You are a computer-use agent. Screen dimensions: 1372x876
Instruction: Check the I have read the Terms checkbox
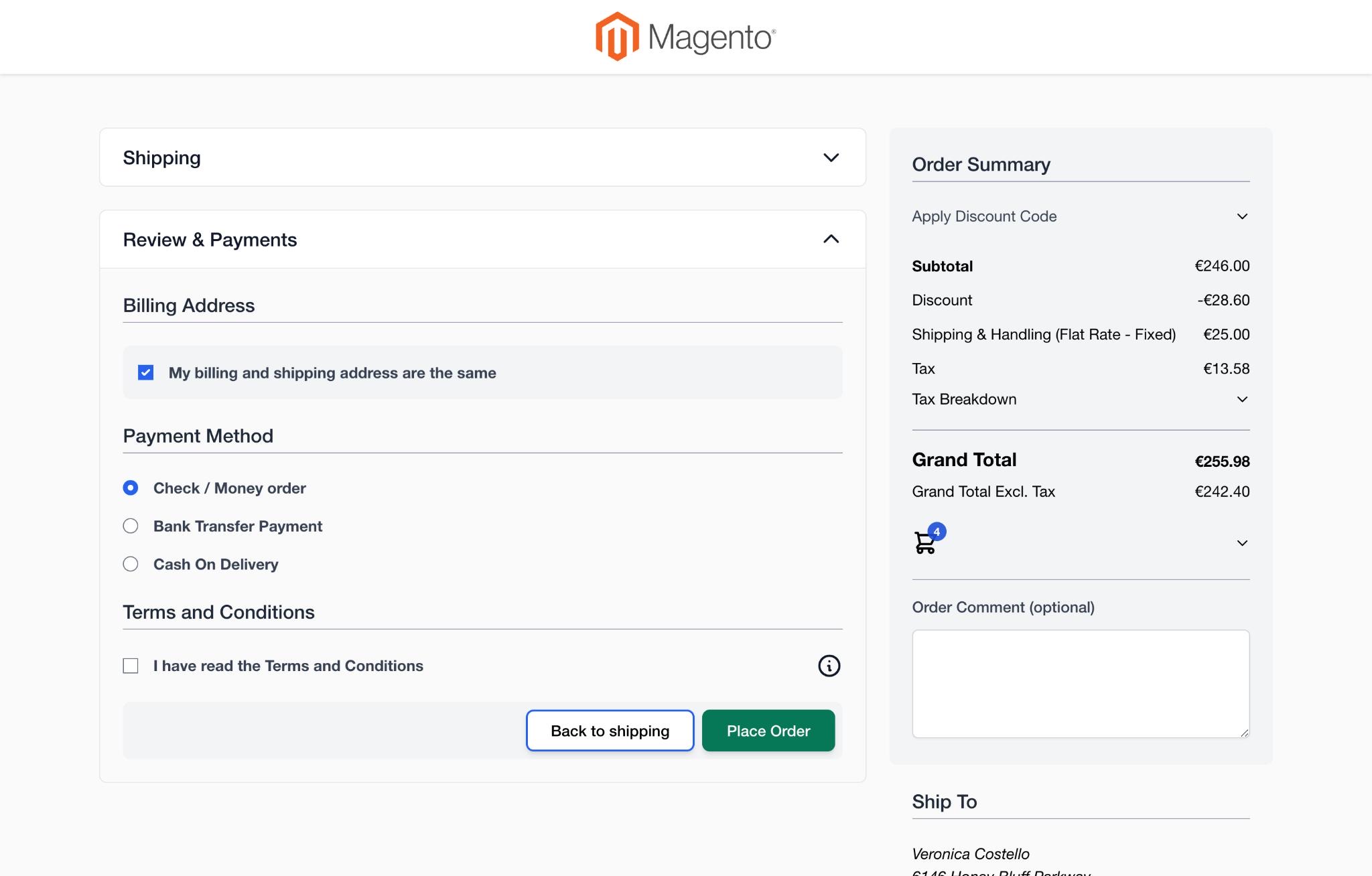pyautogui.click(x=130, y=666)
